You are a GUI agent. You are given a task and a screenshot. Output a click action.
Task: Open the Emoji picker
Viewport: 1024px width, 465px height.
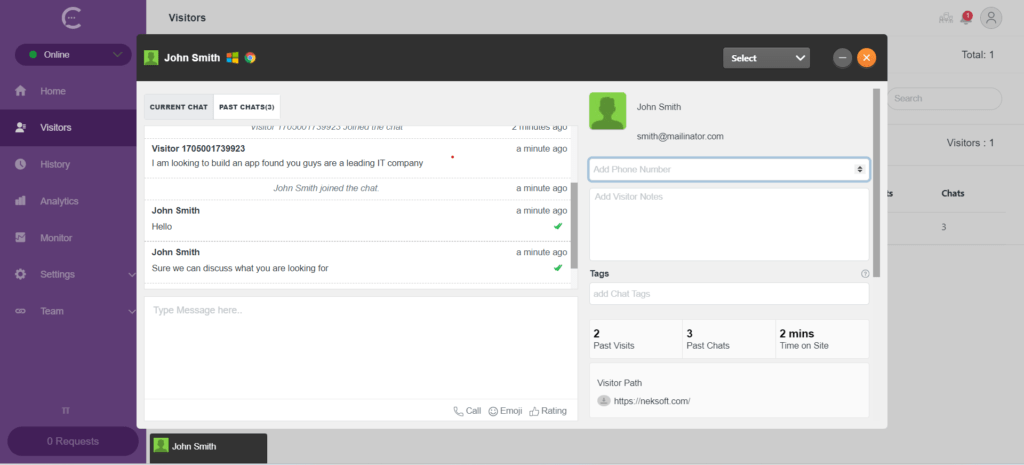tap(505, 411)
